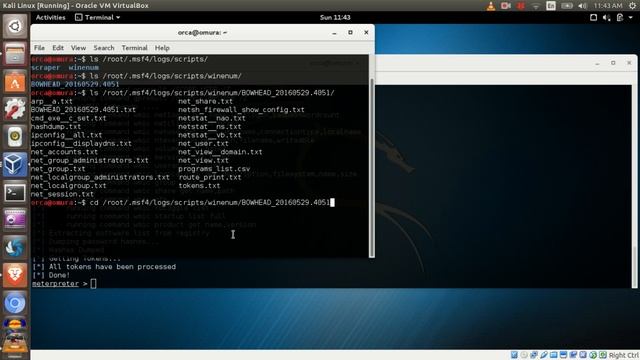The image size is (640, 360).
Task: Click net_view__domain.txt in listing
Action: 220,152
